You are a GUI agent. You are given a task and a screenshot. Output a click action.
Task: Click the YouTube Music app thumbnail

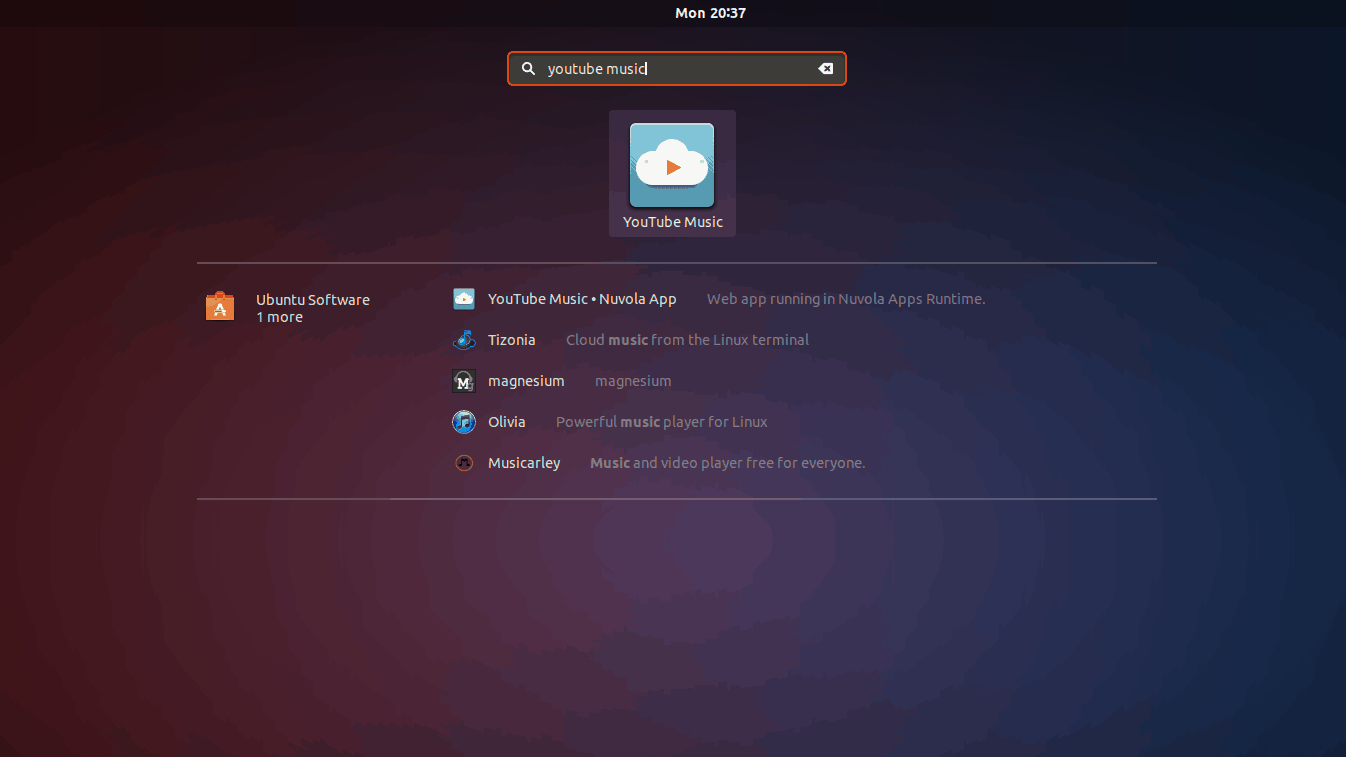pos(672,163)
